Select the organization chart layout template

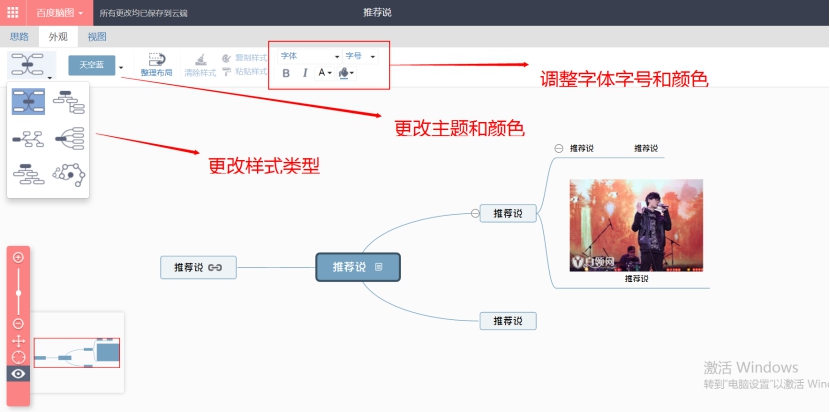click(x=29, y=174)
